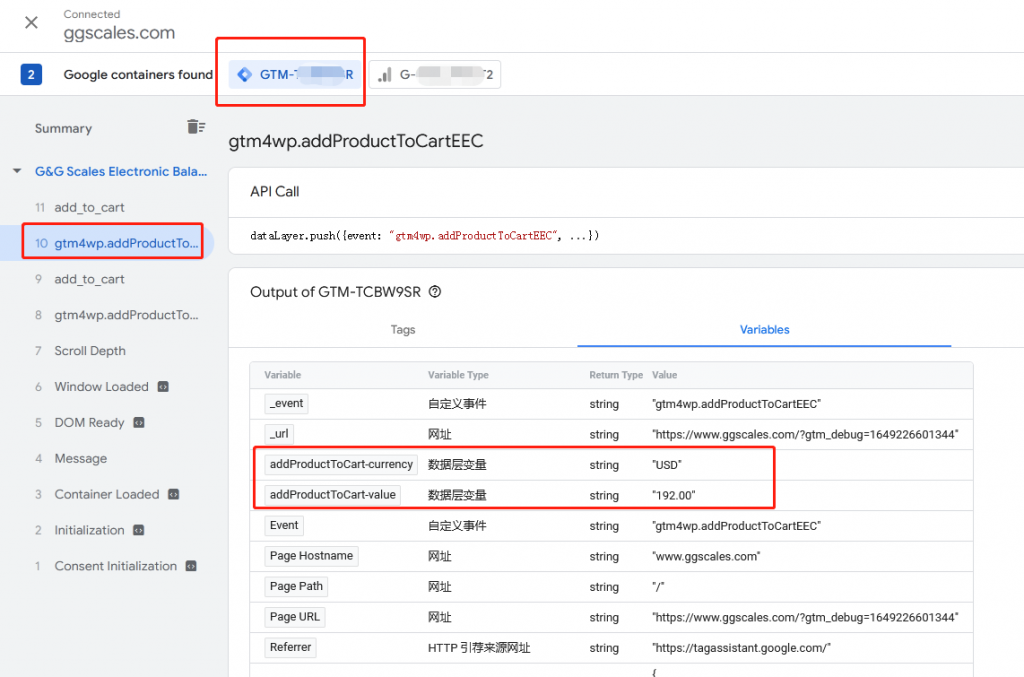Click the dataLayer.push API call code

coord(424,236)
